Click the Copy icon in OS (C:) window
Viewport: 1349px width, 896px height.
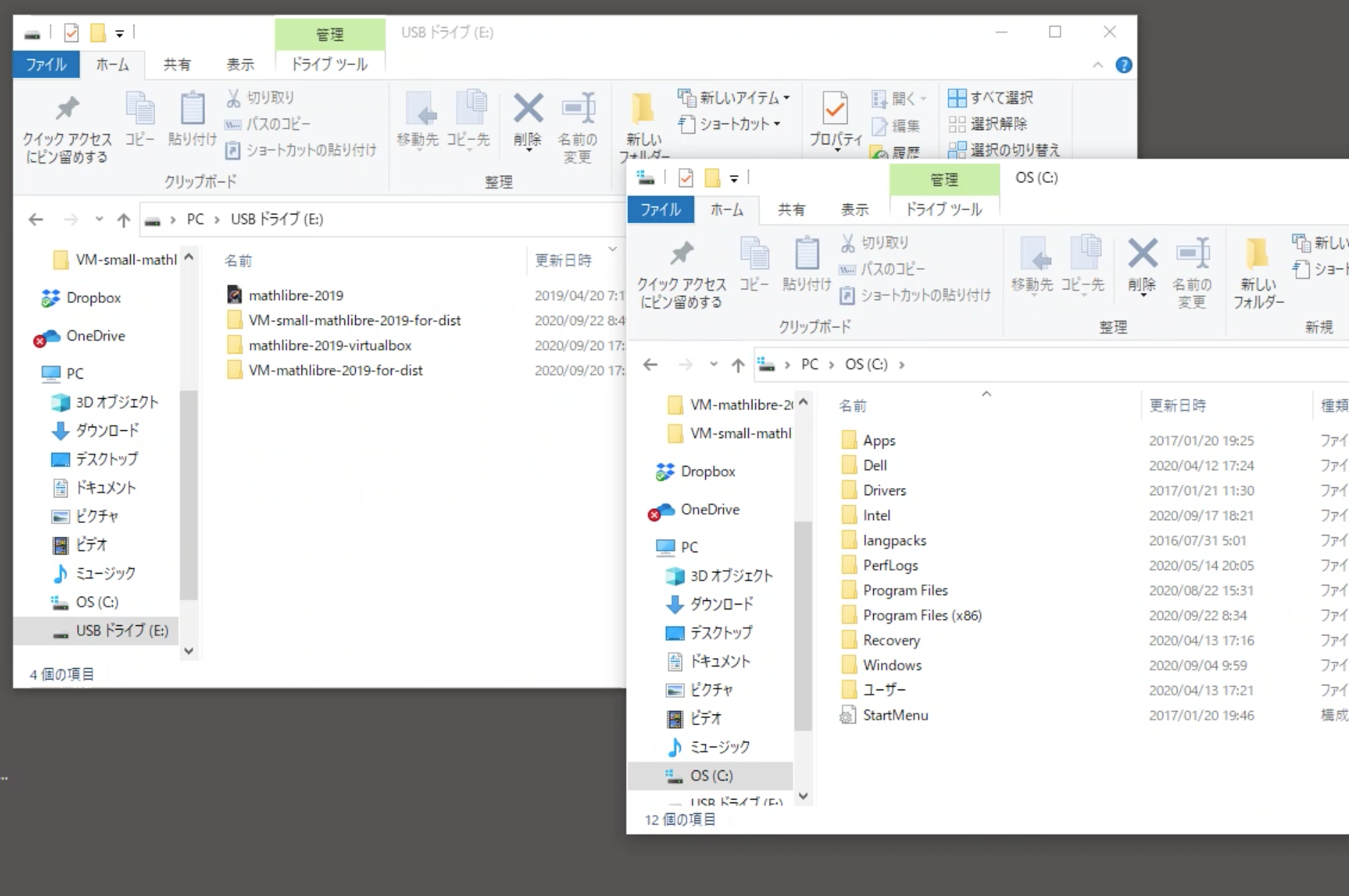click(755, 264)
